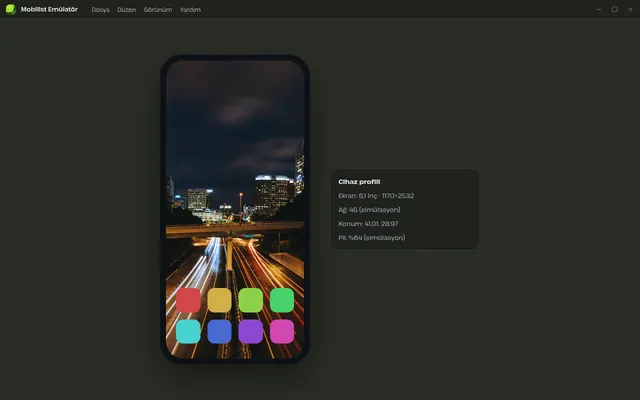Tap the blue app icon on phone
The height and width of the screenshot is (400, 640).
pos(220,331)
